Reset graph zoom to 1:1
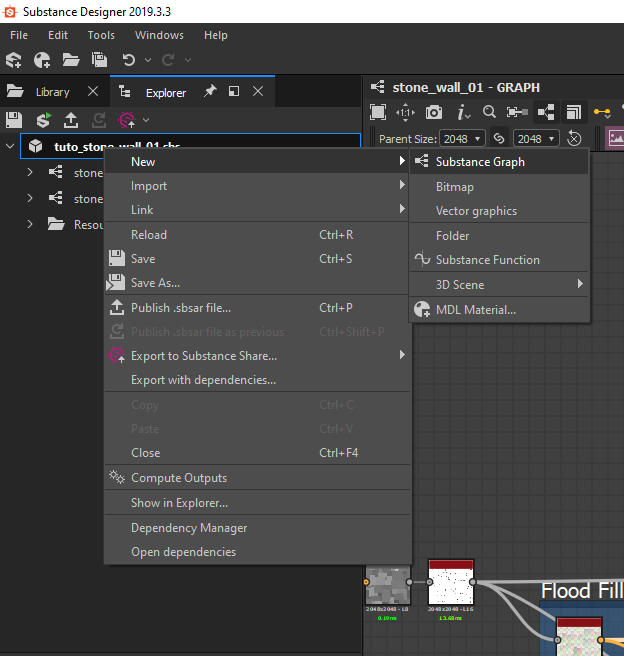 pos(405,113)
